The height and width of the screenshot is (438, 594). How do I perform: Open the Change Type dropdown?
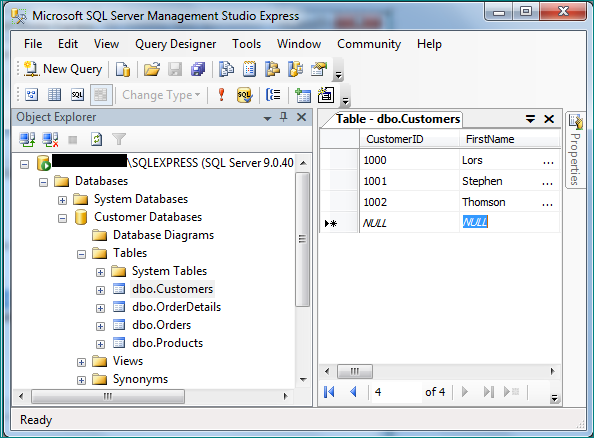pyautogui.click(x=161, y=95)
